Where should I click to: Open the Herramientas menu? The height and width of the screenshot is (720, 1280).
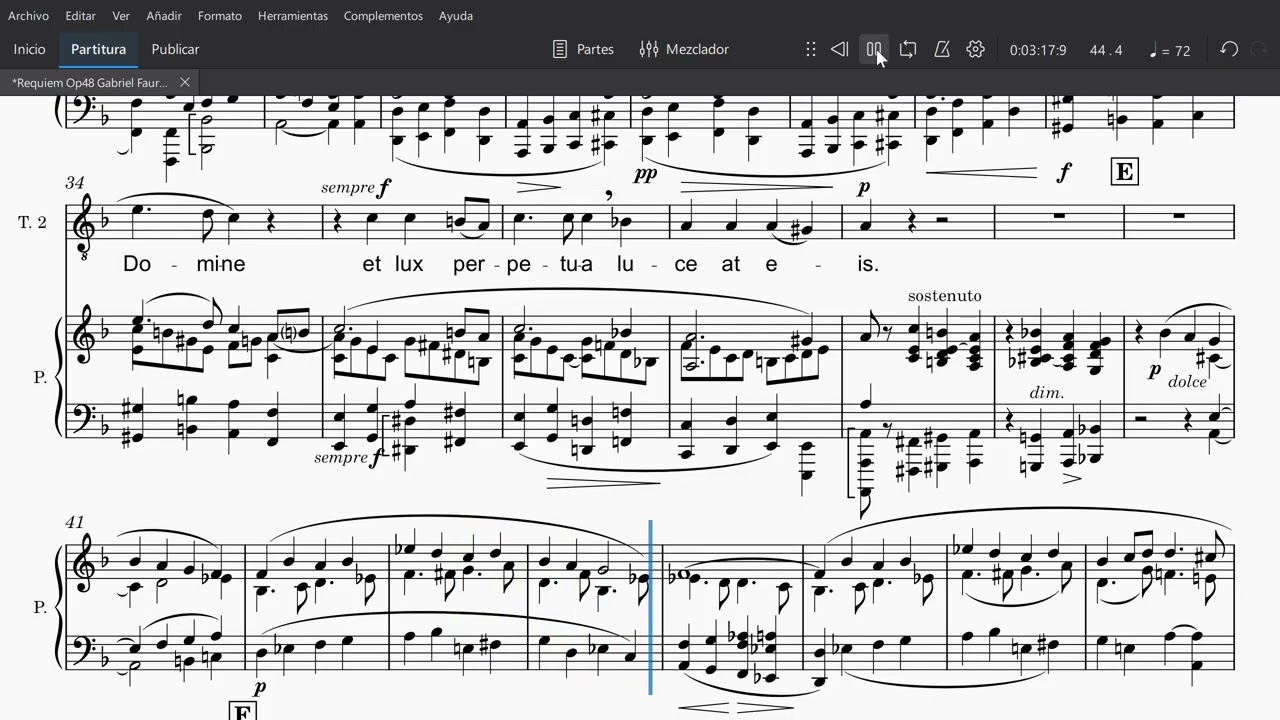[x=293, y=16]
